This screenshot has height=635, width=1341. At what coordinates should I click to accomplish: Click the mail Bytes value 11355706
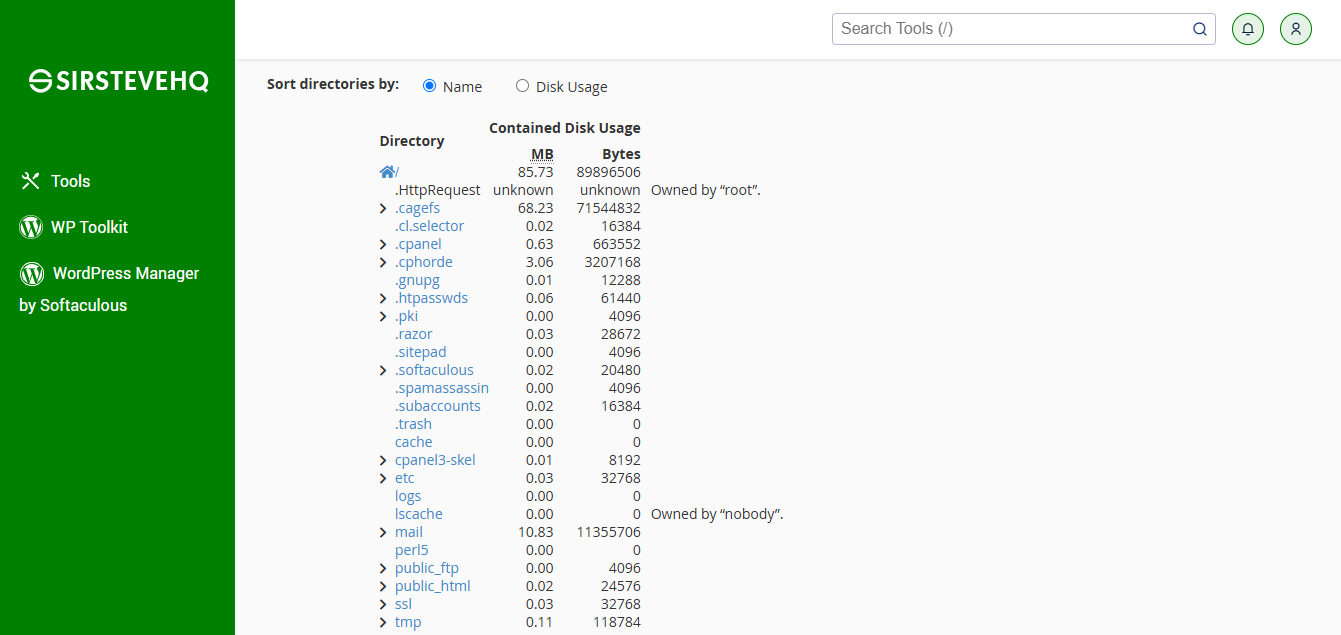609,532
